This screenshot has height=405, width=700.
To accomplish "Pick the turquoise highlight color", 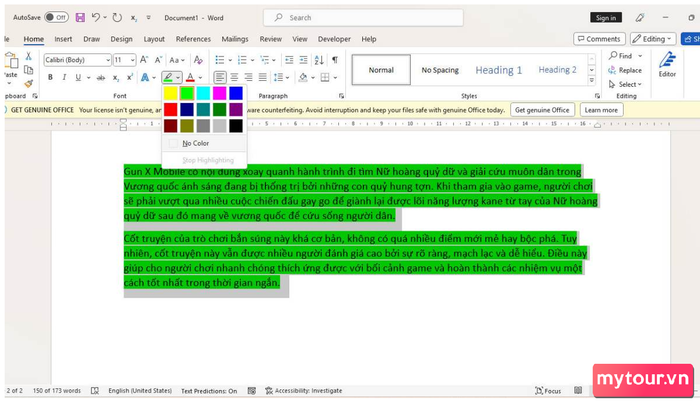I will point(203,93).
